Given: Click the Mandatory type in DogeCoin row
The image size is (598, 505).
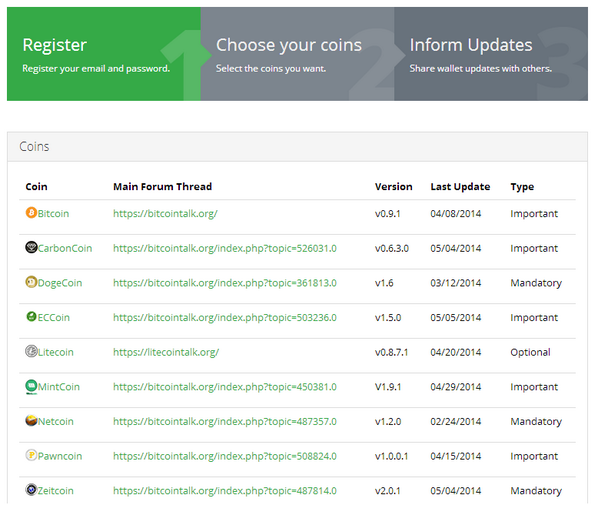Looking at the screenshot, I should coord(536,283).
